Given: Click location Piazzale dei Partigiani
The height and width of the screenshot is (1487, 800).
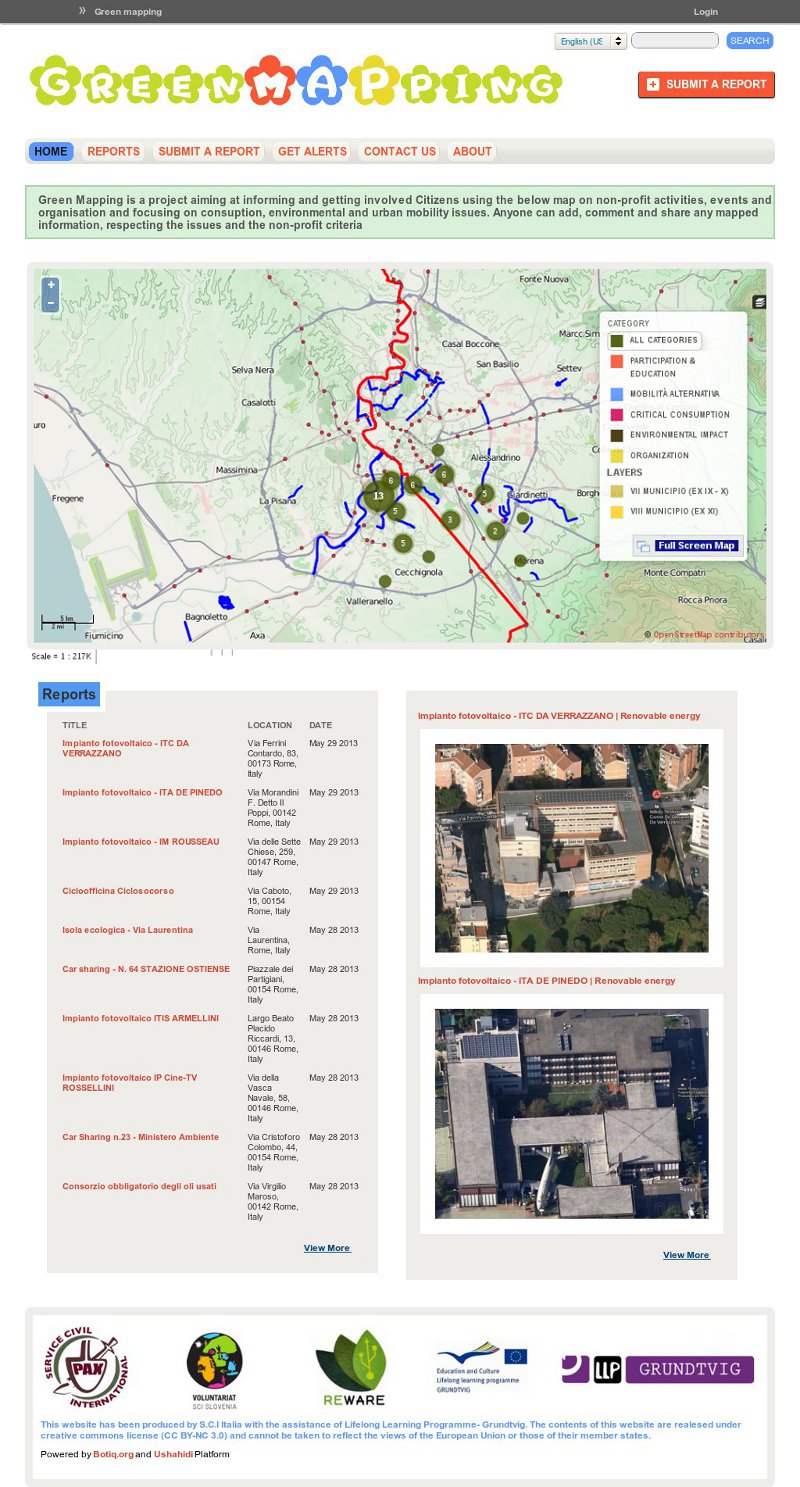Looking at the screenshot, I should 272,984.
